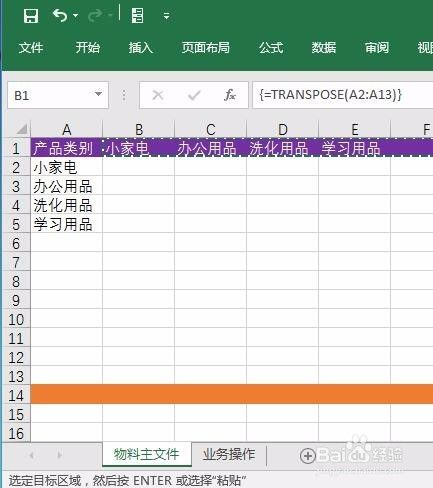The image size is (433, 488).
Task: Click cell D1 containing 洗化用品
Action: 282,148
